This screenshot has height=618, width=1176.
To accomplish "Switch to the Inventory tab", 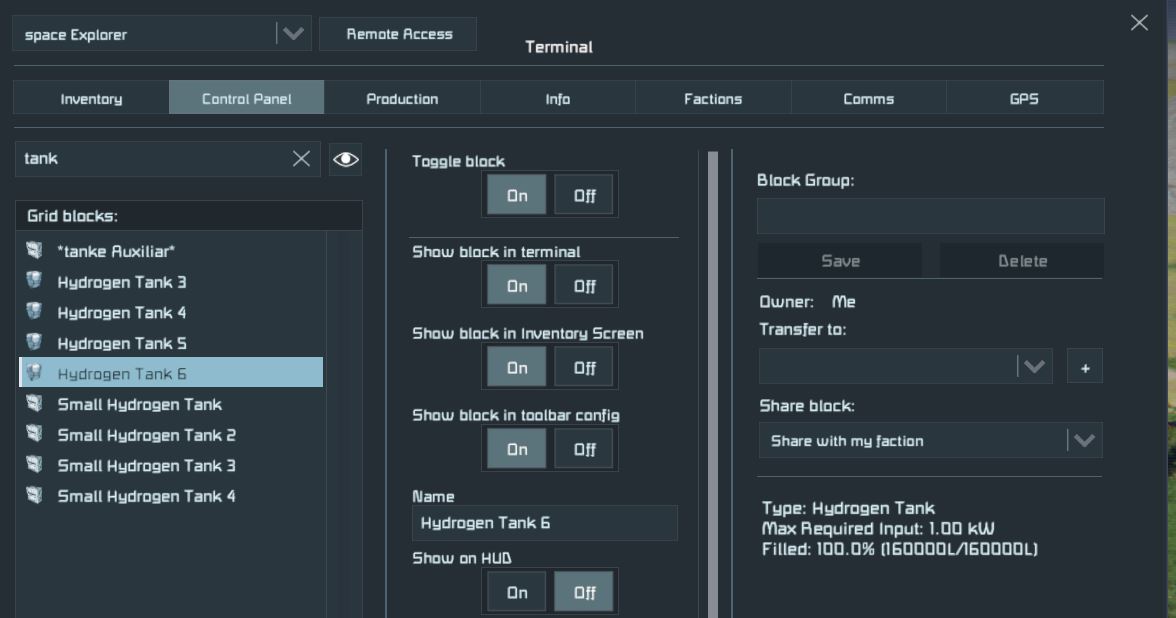I will (x=91, y=98).
